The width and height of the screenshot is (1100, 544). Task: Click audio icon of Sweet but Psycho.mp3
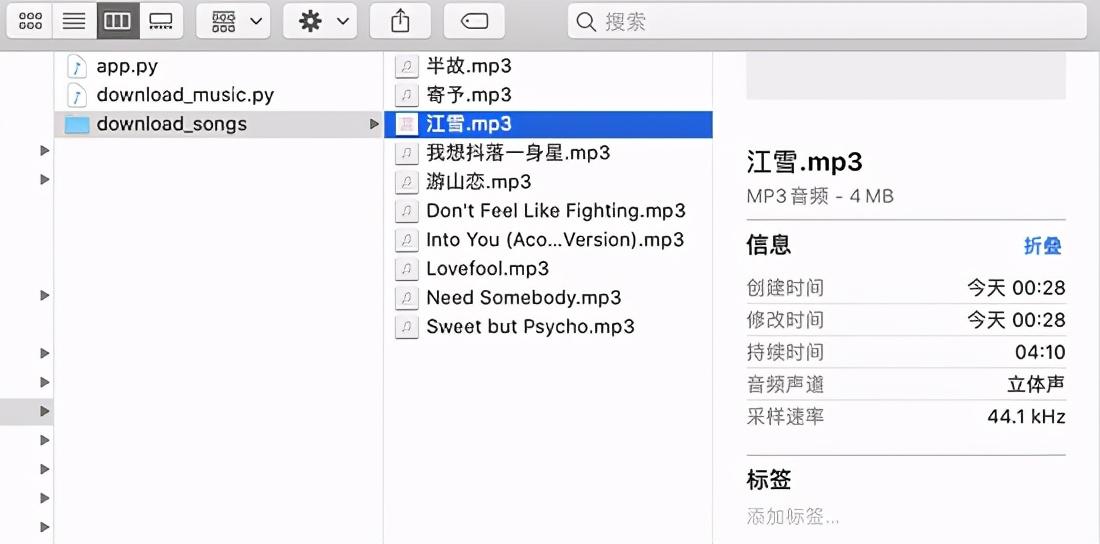tap(406, 326)
